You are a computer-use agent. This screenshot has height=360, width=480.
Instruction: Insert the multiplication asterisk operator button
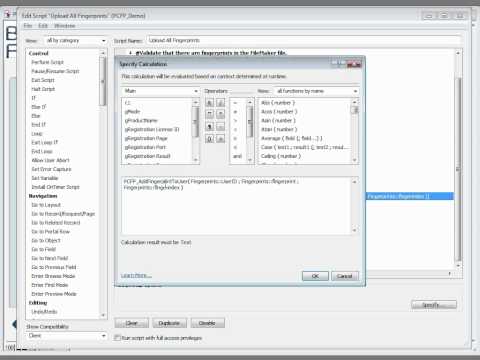click(x=220, y=114)
